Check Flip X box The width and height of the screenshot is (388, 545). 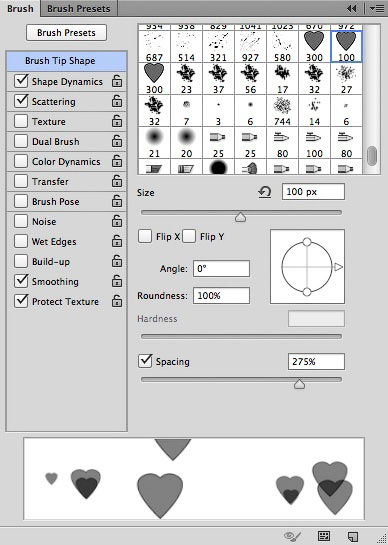click(x=145, y=236)
